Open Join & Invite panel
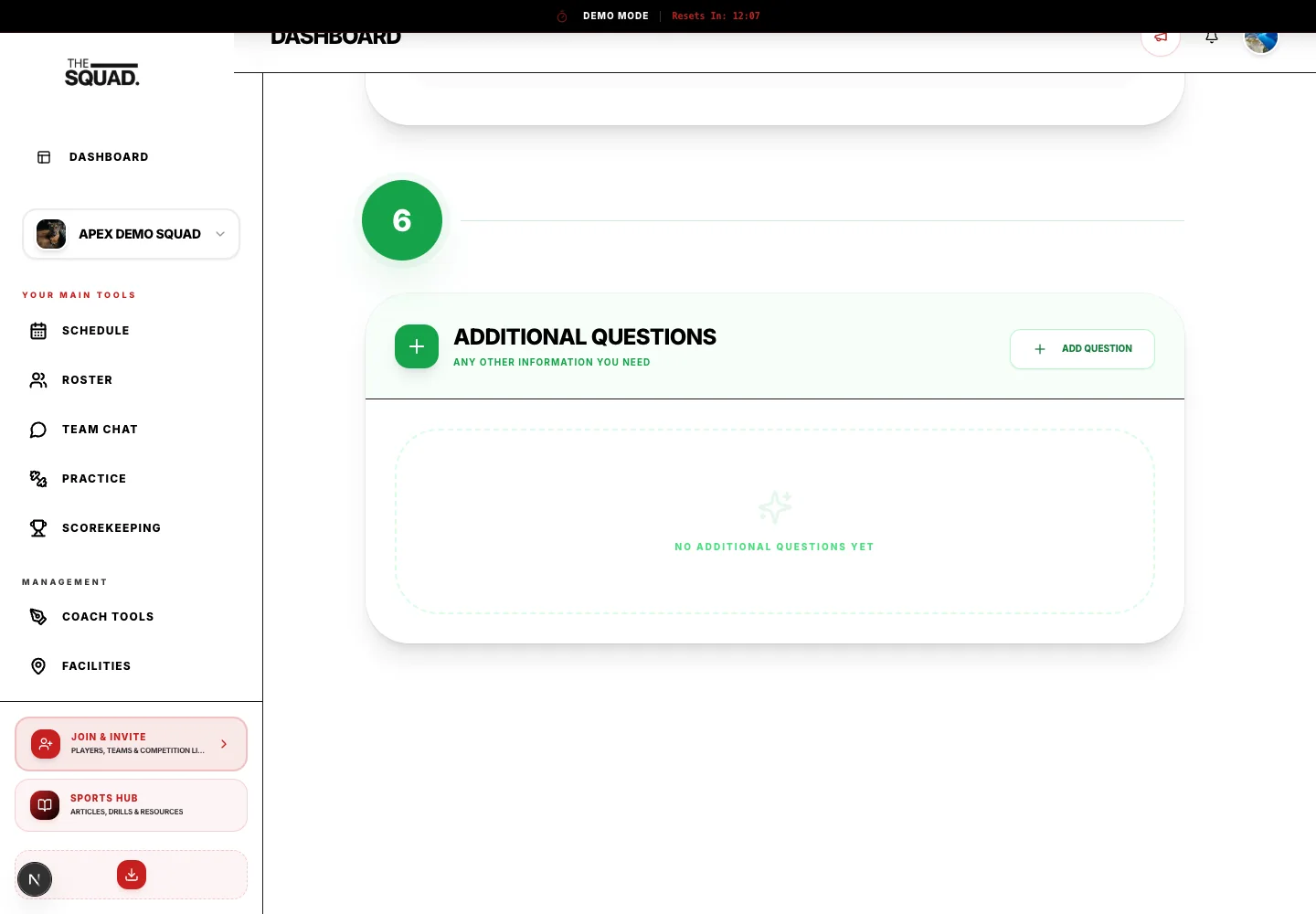Screen dimensions: 1316x914 (x=131, y=744)
